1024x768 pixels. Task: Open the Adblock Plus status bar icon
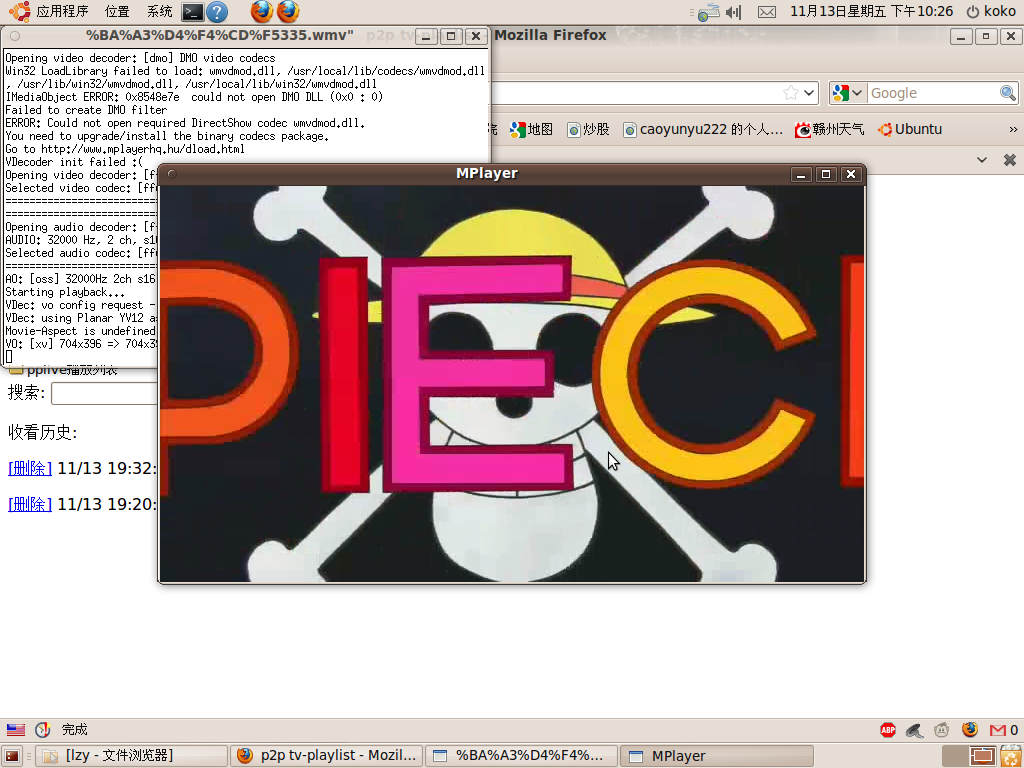(888, 729)
